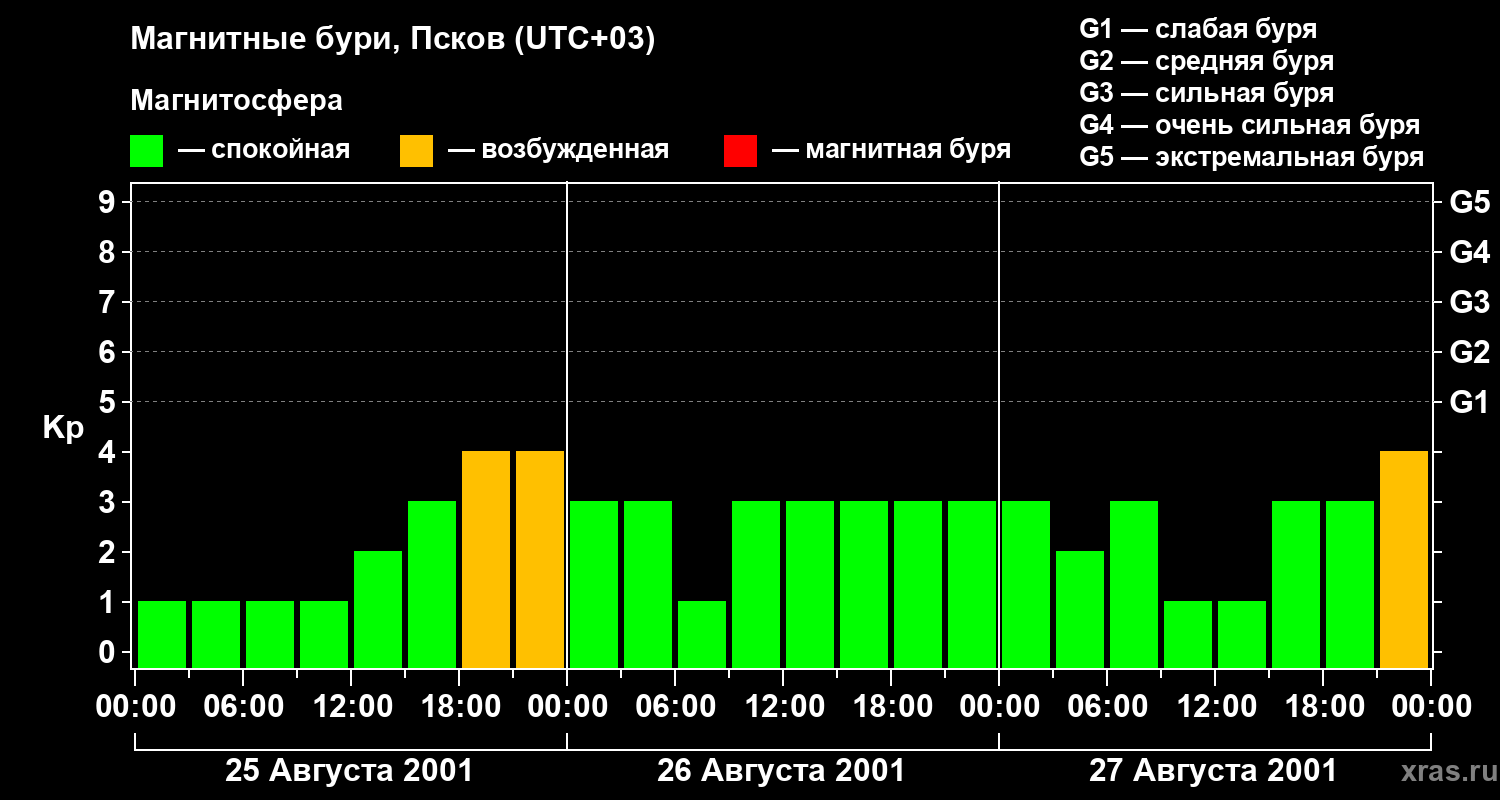The height and width of the screenshot is (800, 1500).
Task: Select the "— спокойная" legend label
Action: click(264, 150)
